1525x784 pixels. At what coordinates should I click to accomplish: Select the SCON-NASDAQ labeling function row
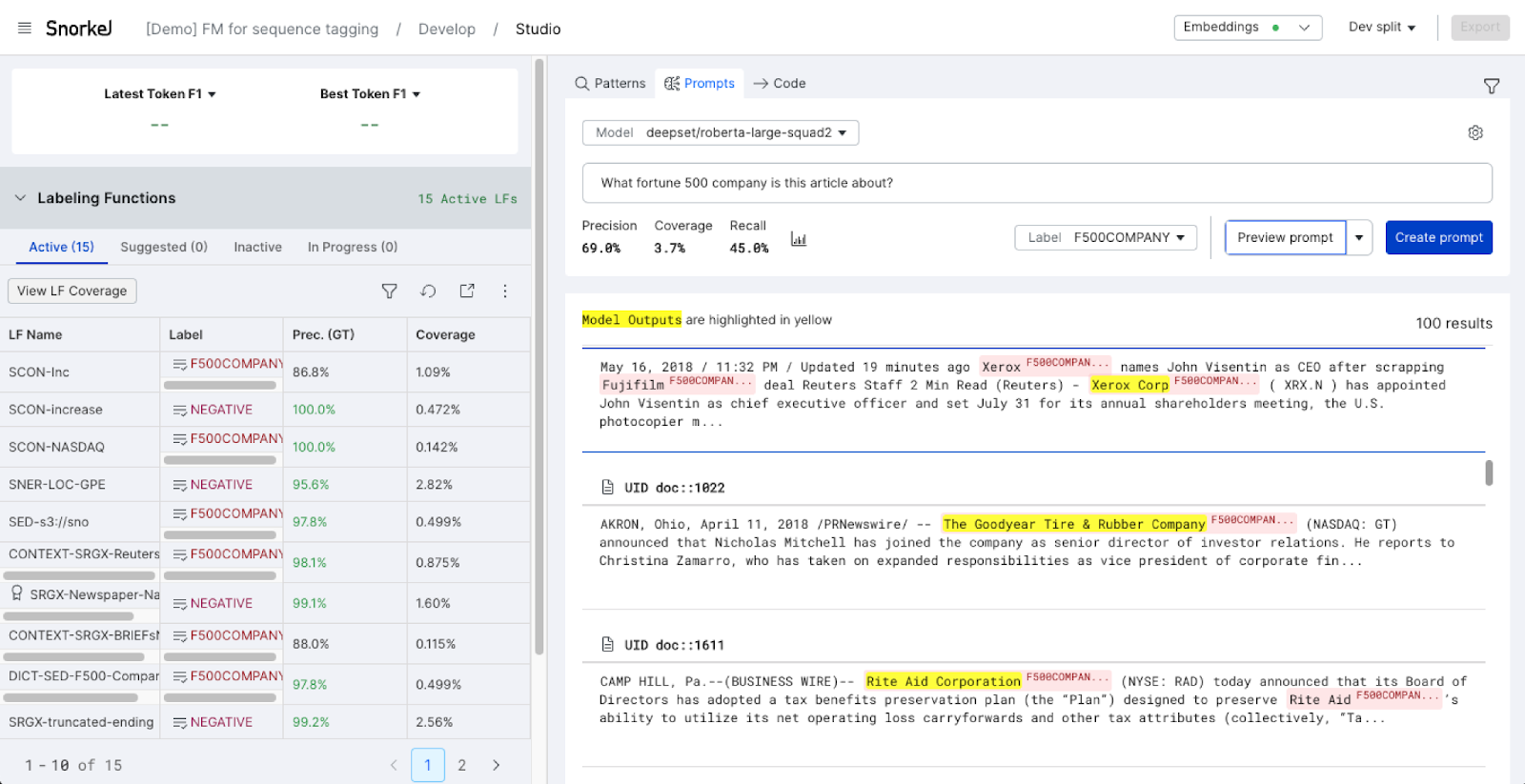click(x=265, y=447)
